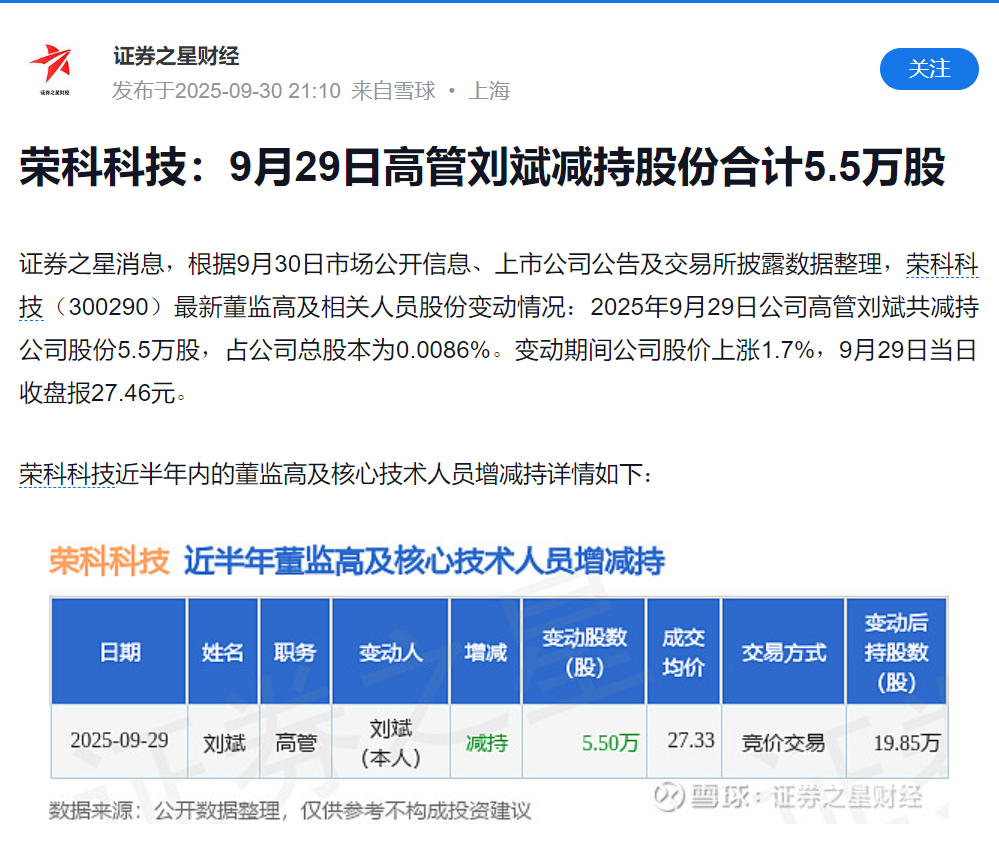Click the 变动股数(股) column header
The width and height of the screenshot is (999, 858).
click(584, 652)
